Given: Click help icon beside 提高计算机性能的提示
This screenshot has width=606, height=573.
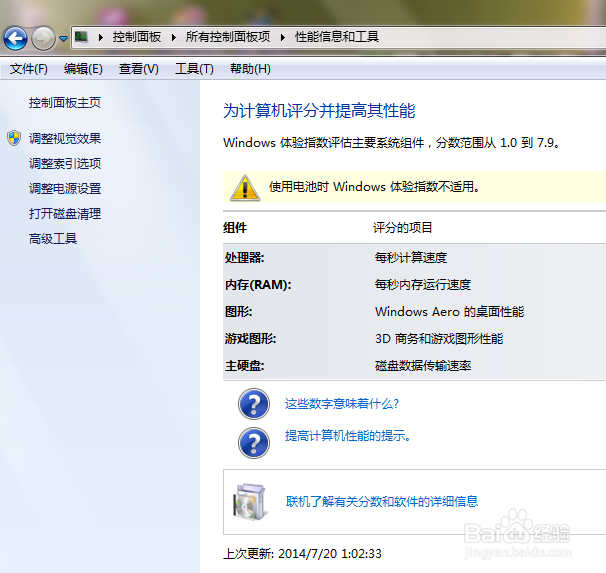Looking at the screenshot, I should (x=254, y=443).
